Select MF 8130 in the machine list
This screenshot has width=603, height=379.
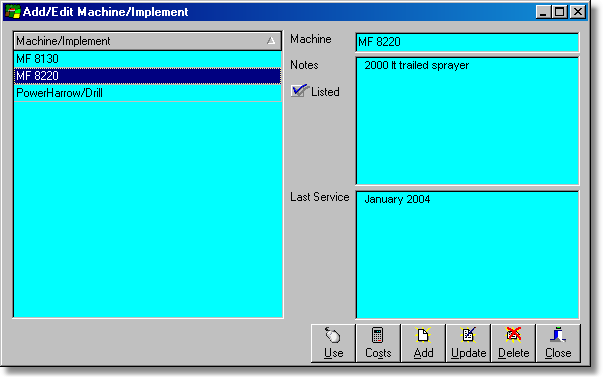(147, 59)
